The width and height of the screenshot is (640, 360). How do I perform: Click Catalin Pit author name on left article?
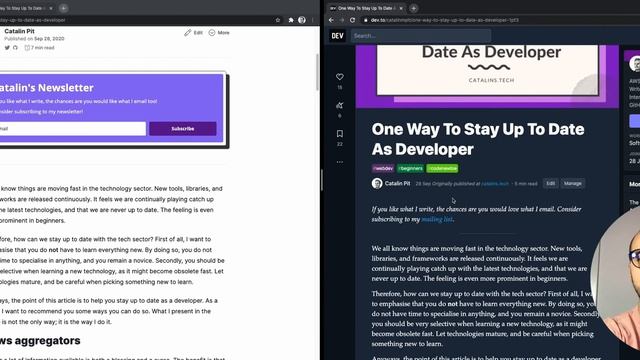tap(19, 31)
